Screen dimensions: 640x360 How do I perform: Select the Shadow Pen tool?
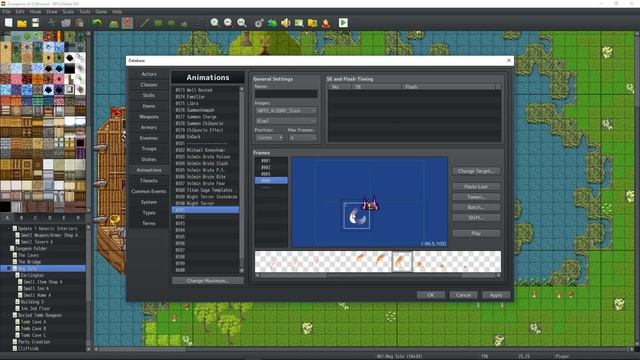point(198,23)
